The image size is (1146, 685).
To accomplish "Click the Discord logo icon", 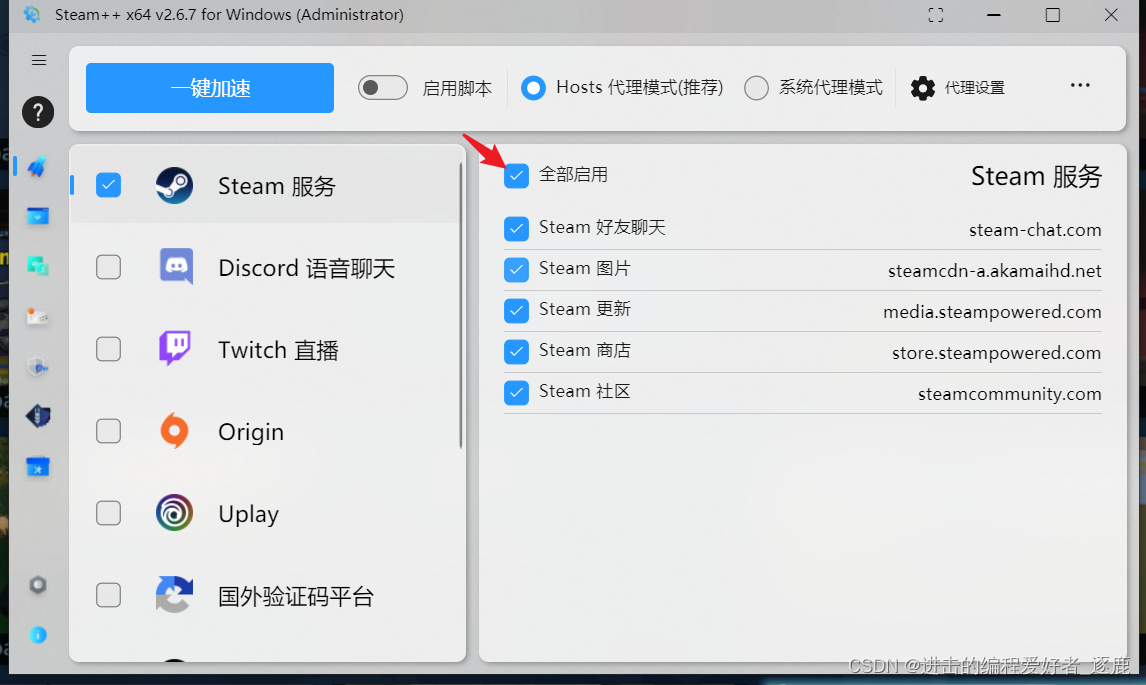I will [x=176, y=266].
